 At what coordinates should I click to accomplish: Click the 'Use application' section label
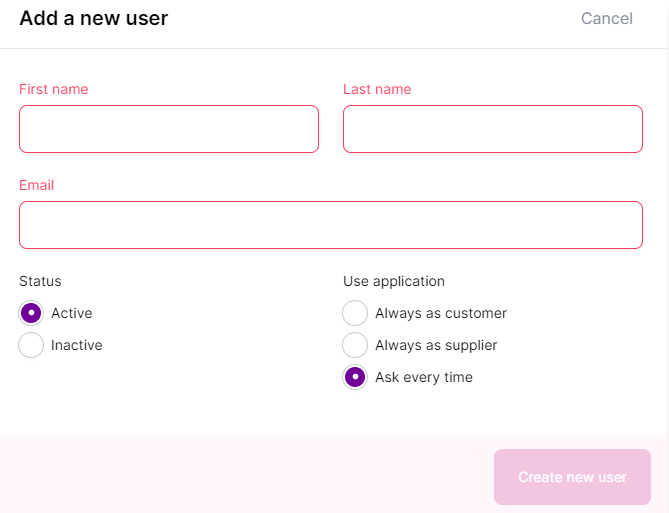pos(393,281)
